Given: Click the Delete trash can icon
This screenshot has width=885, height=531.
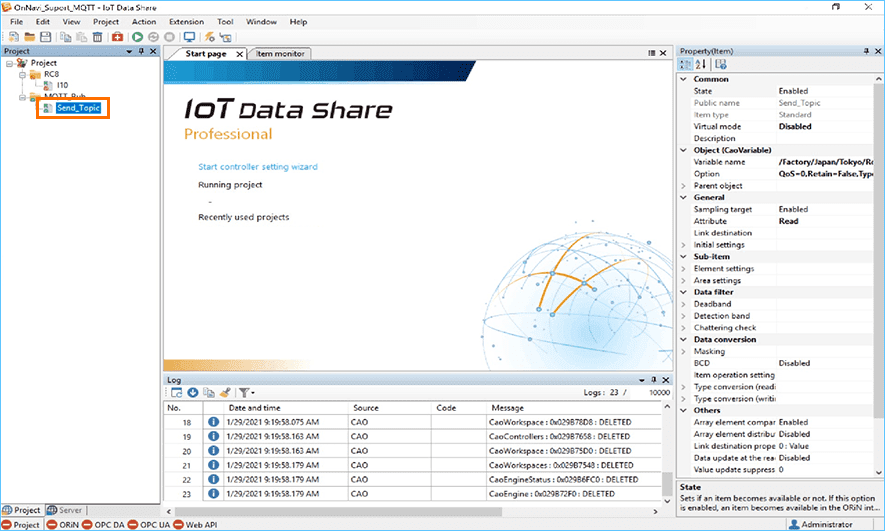Looking at the screenshot, I should pos(97,37).
